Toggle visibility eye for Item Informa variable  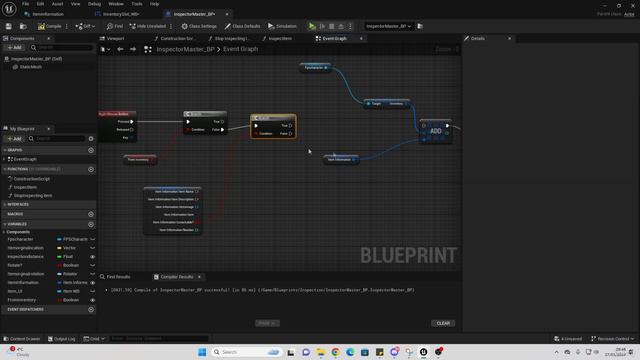click(x=93, y=282)
